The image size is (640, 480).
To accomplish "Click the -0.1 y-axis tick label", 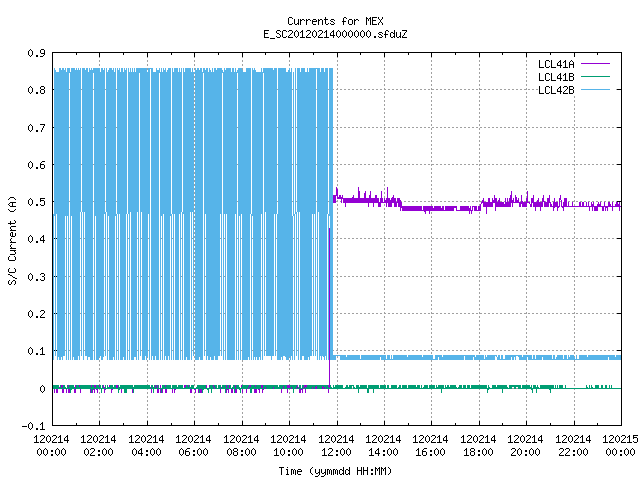I will [x=33, y=426].
